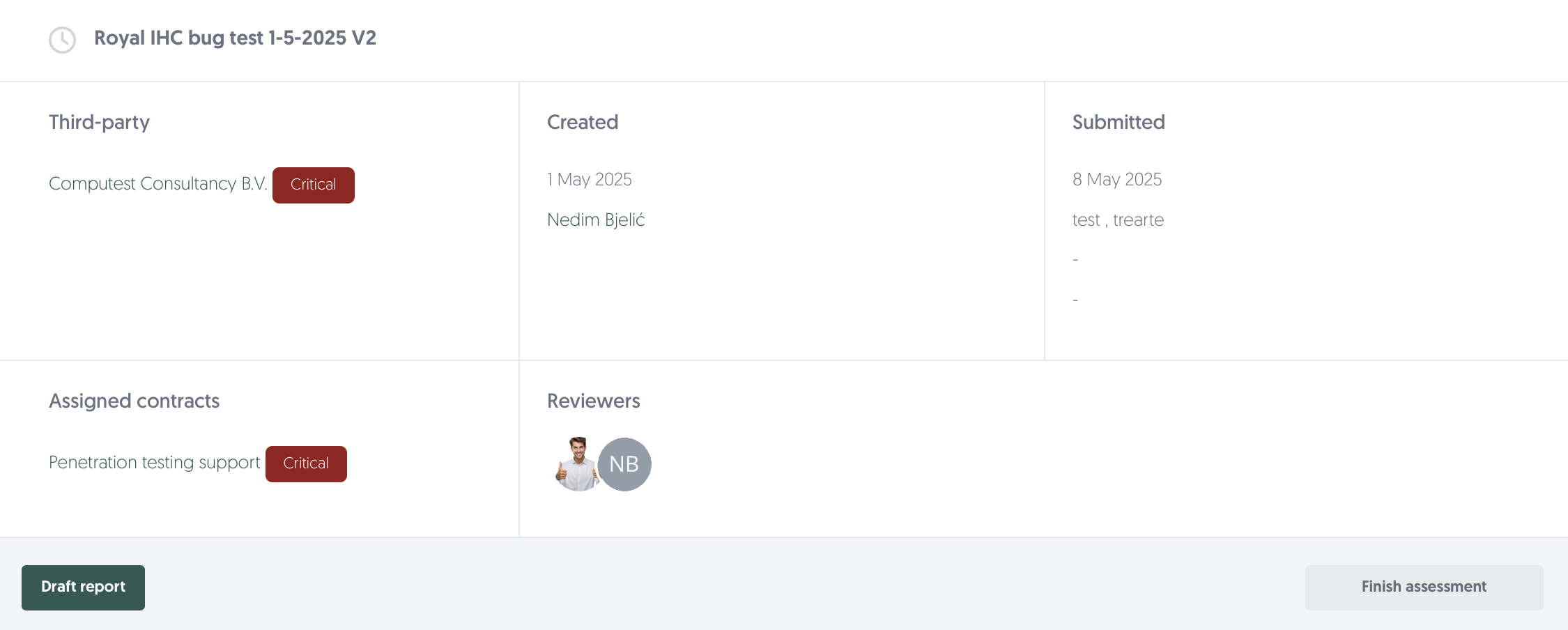The width and height of the screenshot is (1568, 630).
Task: Click the Critical badge next to Computest
Action: click(314, 185)
